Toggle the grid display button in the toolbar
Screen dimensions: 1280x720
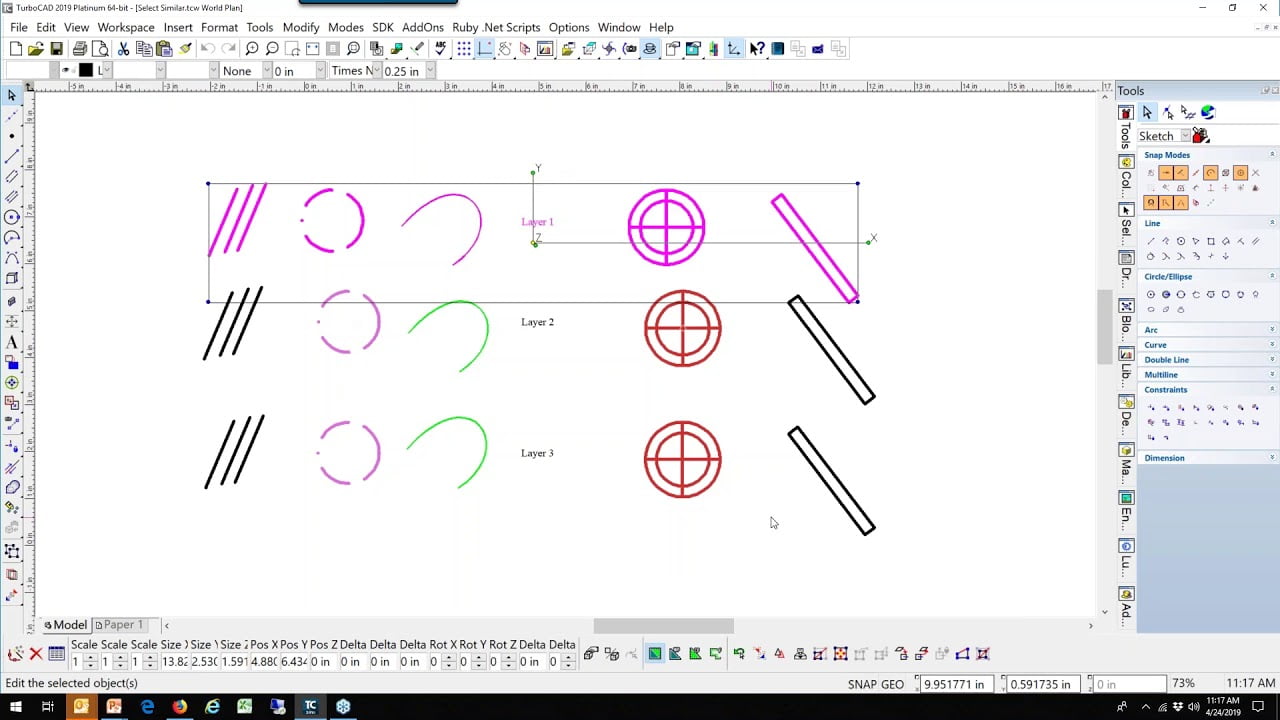pos(465,49)
